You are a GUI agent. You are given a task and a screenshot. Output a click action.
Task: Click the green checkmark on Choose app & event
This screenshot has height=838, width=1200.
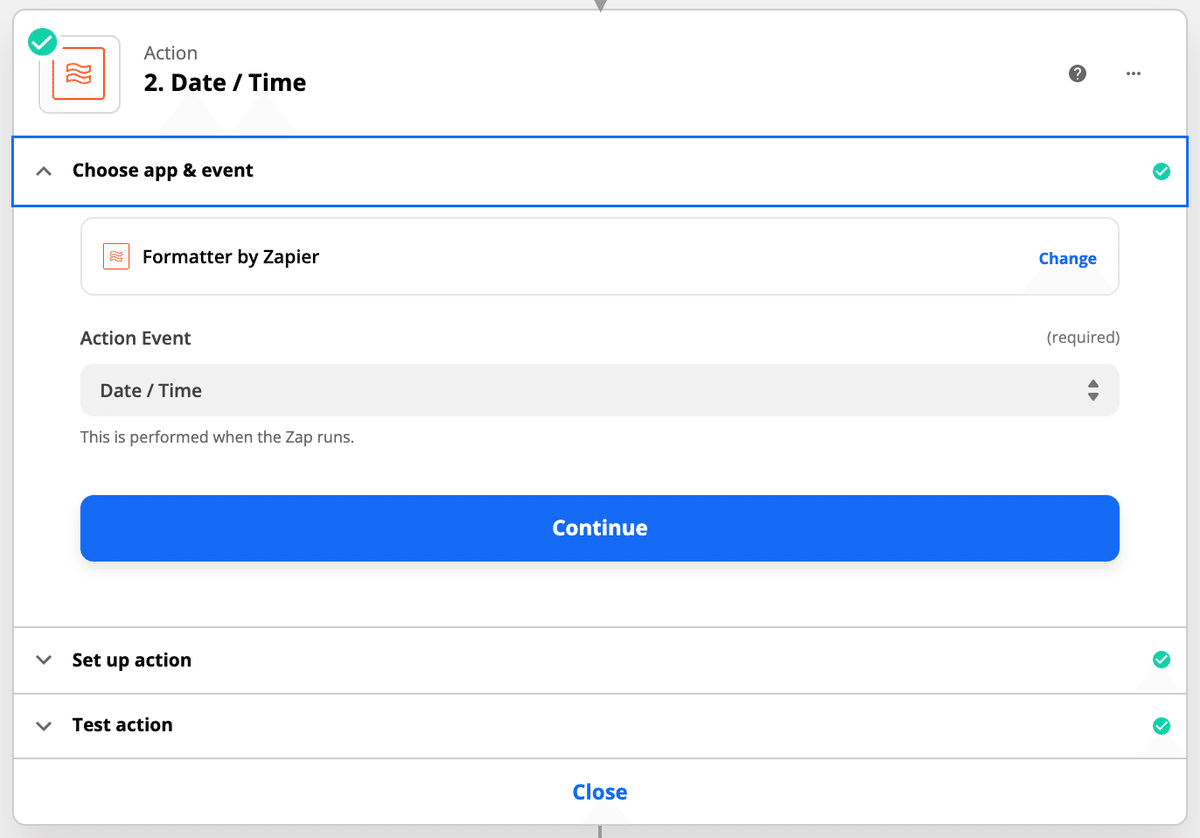(x=1161, y=171)
